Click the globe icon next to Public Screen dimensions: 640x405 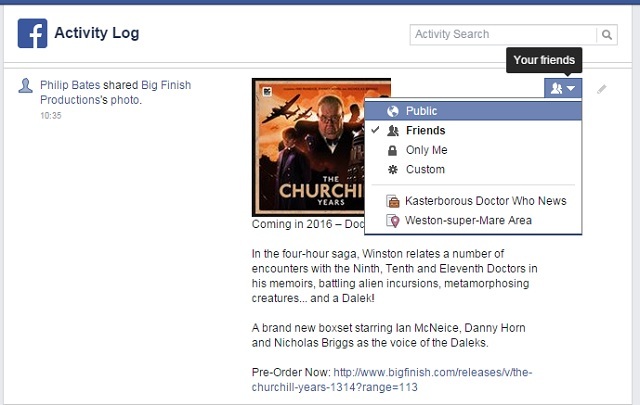pyautogui.click(x=393, y=111)
